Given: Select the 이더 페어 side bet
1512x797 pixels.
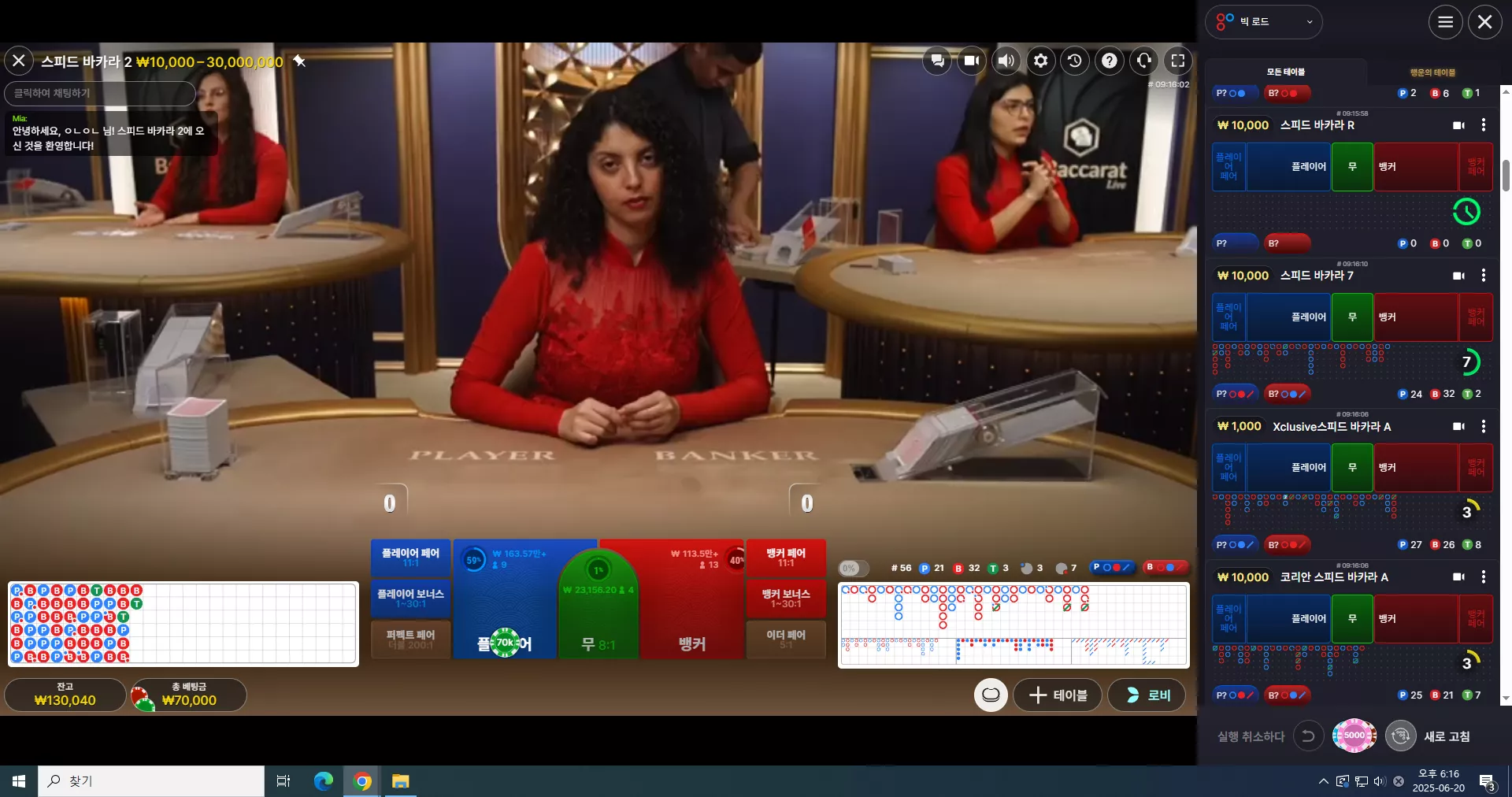Looking at the screenshot, I should [786, 639].
